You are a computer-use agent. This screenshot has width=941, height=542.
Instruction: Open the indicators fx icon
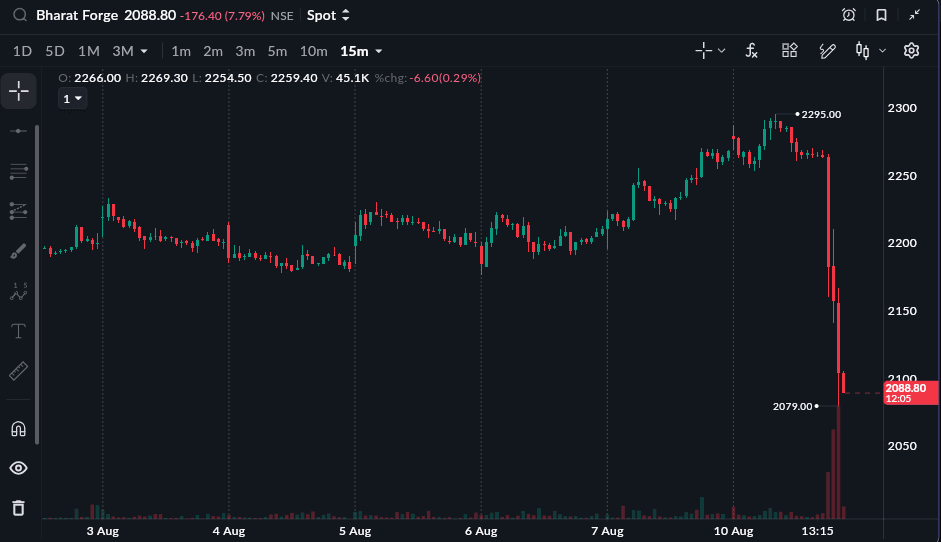(751, 51)
